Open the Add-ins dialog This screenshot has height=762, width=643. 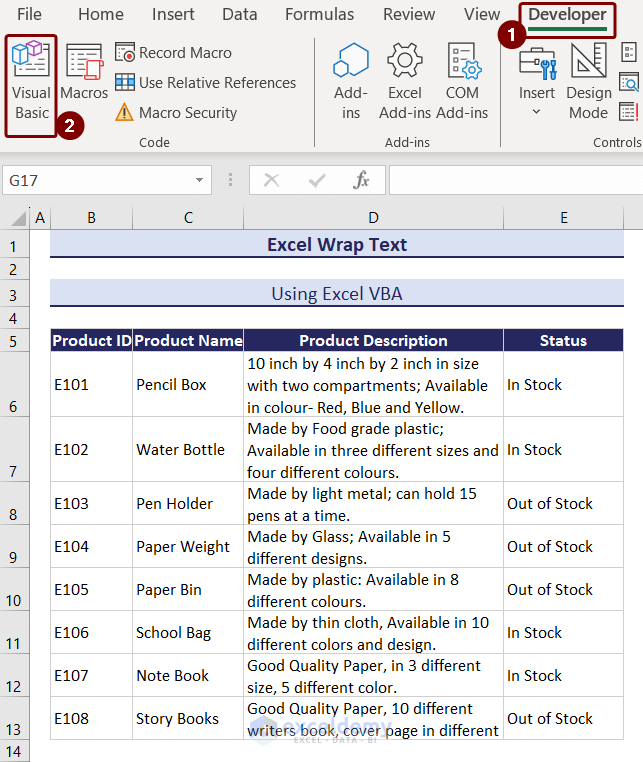pos(350,81)
